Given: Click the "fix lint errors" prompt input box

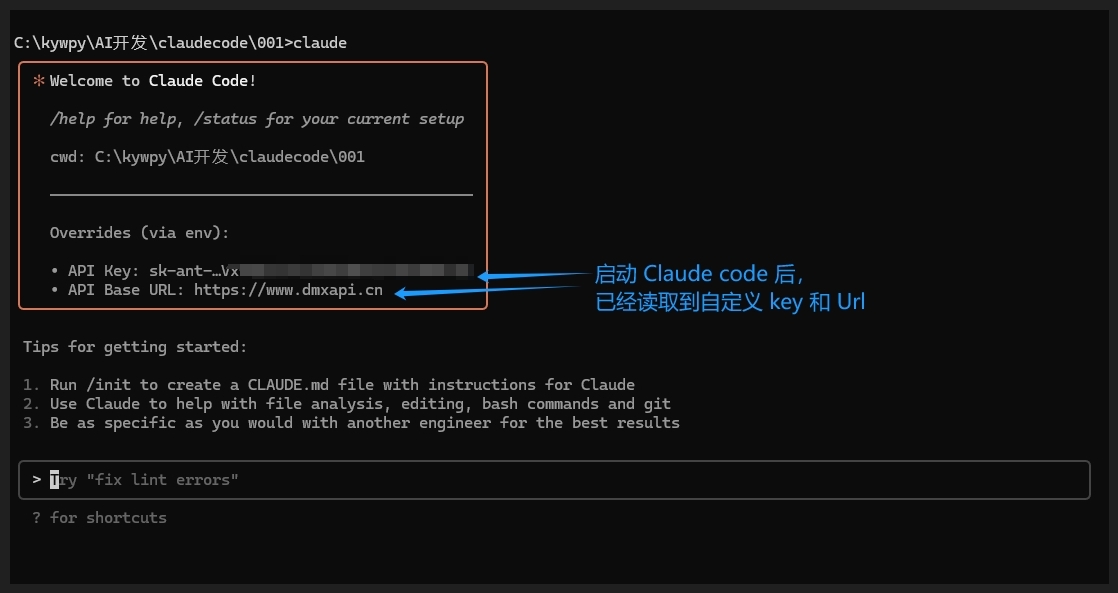Looking at the screenshot, I should [x=554, y=480].
